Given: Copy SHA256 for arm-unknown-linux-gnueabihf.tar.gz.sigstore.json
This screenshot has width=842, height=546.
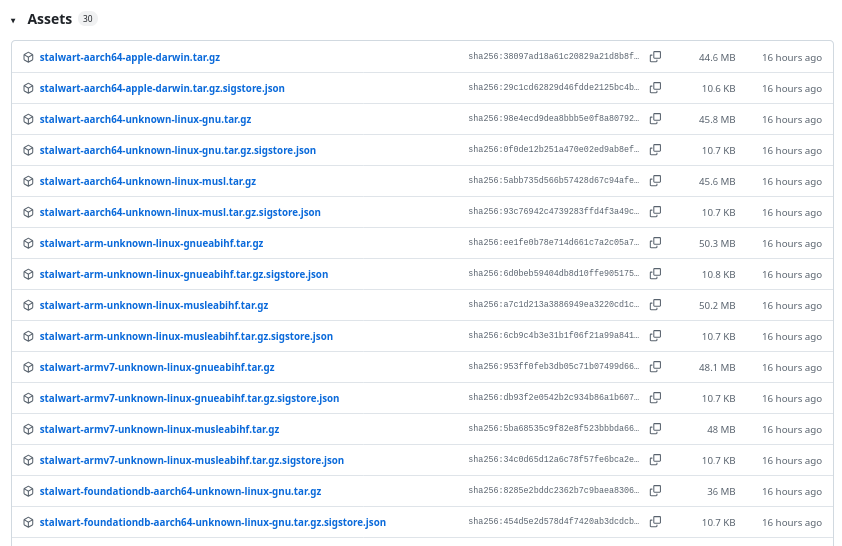Looking at the screenshot, I should (655, 274).
